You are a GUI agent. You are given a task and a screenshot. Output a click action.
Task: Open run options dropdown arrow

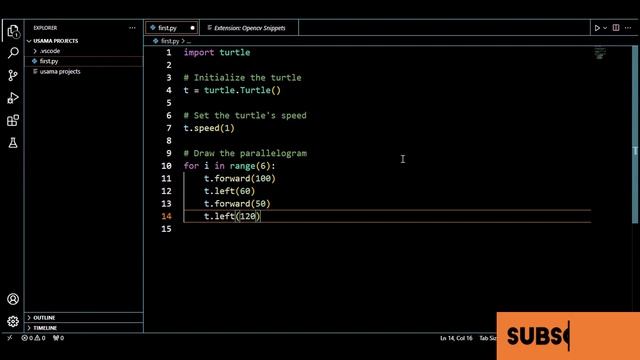pyautogui.click(x=605, y=28)
